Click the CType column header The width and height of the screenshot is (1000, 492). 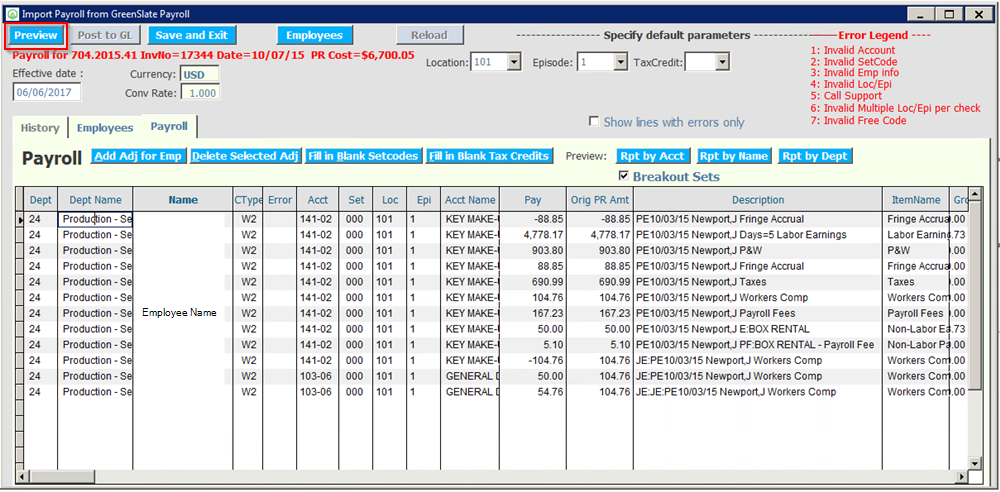pos(248,200)
